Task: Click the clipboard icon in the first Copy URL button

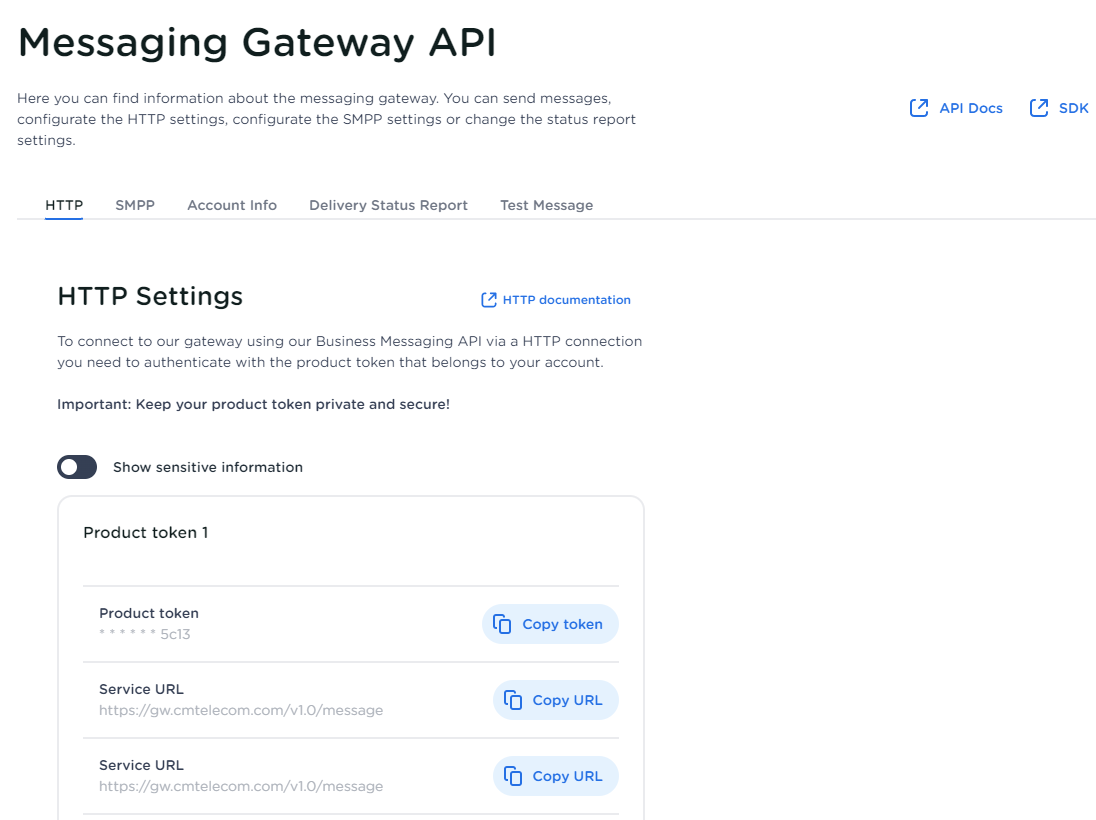Action: (x=513, y=700)
